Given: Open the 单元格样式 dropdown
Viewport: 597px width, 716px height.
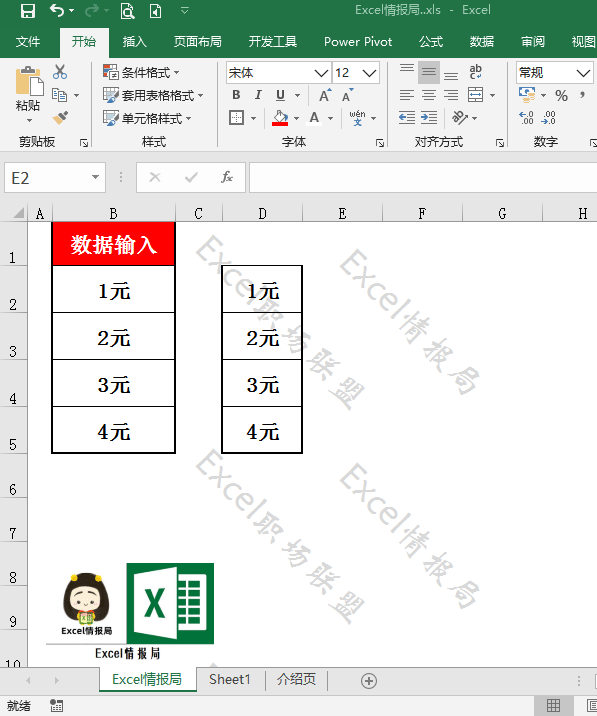Looking at the screenshot, I should click(147, 118).
